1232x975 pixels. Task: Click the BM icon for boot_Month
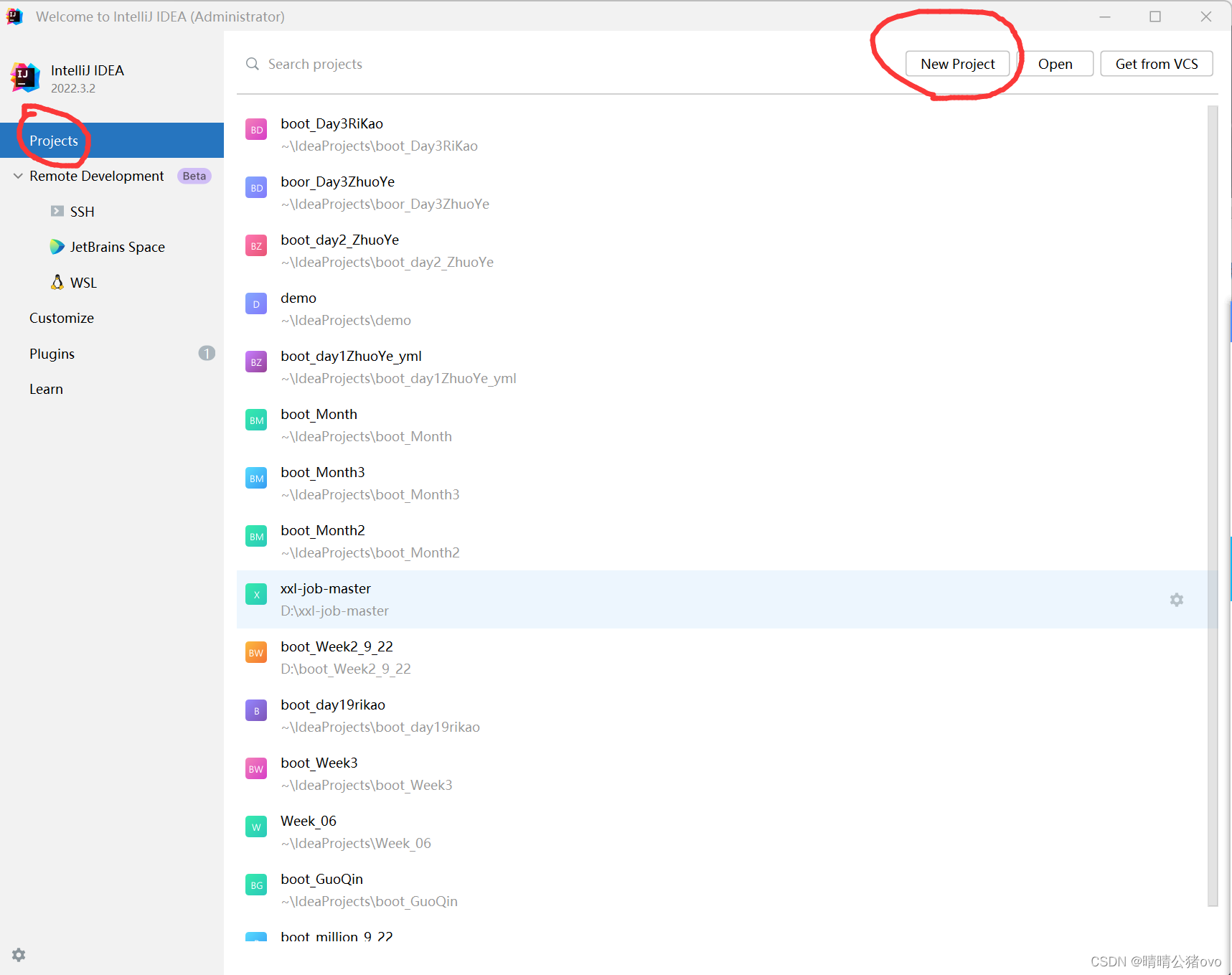[256, 420]
